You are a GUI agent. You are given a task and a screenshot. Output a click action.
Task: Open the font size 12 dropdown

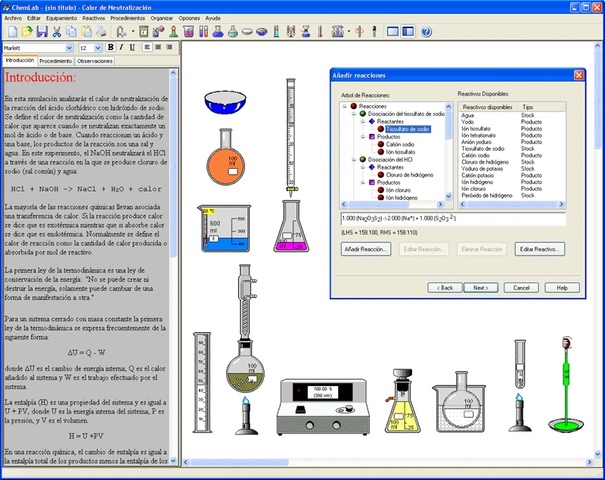click(98, 48)
